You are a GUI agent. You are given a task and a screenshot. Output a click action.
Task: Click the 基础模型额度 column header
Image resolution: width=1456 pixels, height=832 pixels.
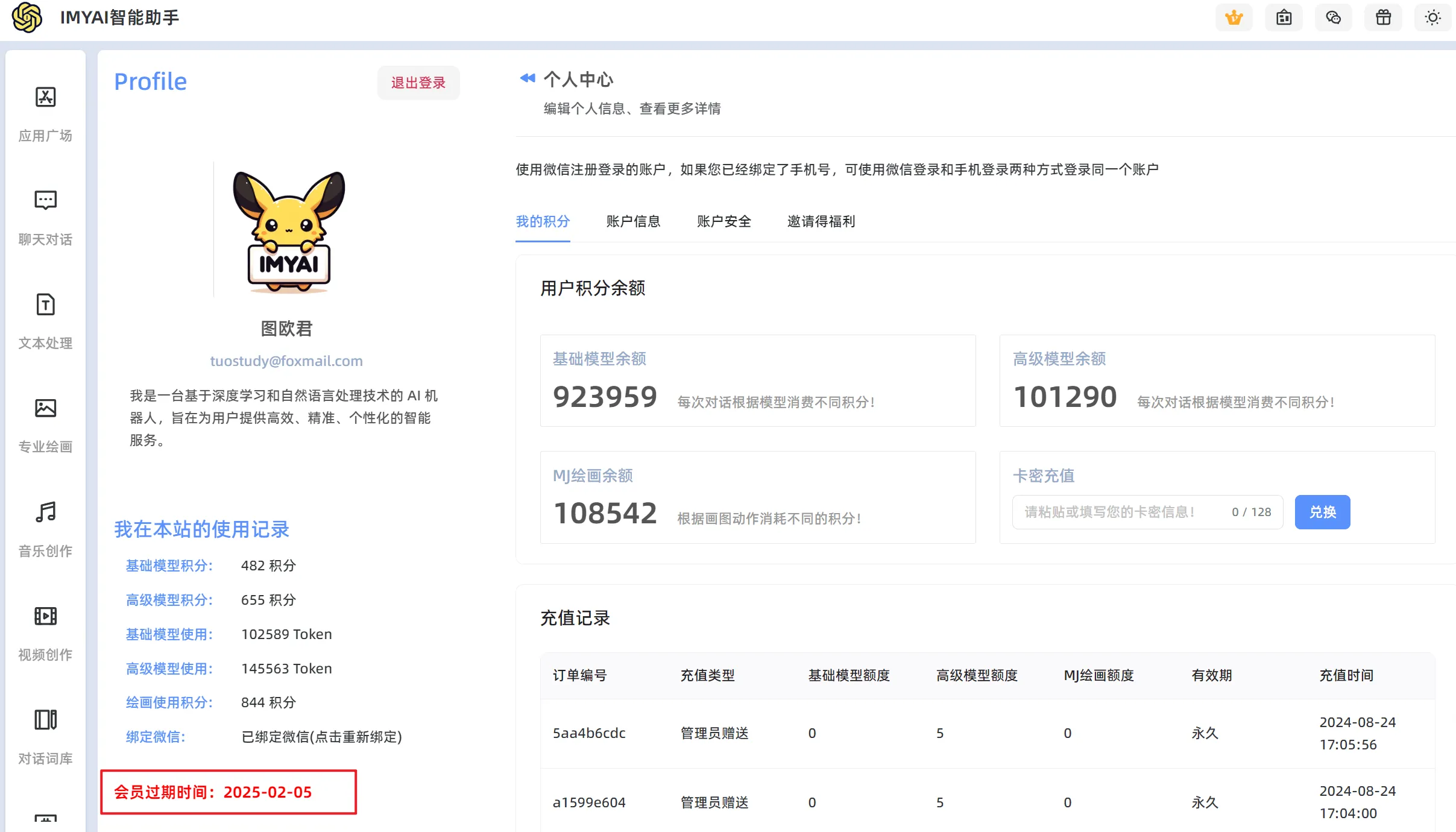point(849,675)
